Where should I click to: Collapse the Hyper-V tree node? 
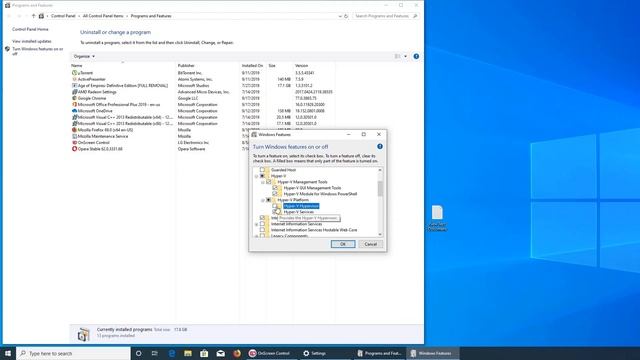(256, 176)
